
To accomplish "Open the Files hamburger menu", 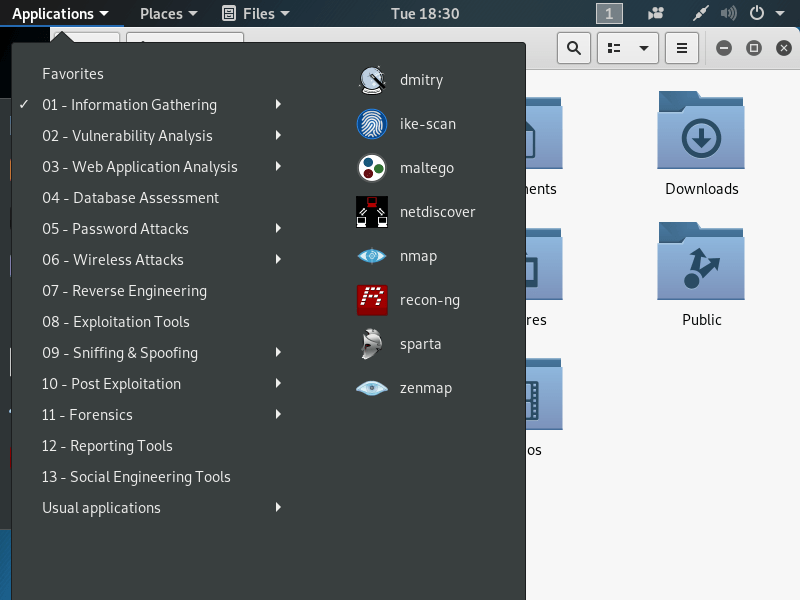I will coord(682,48).
